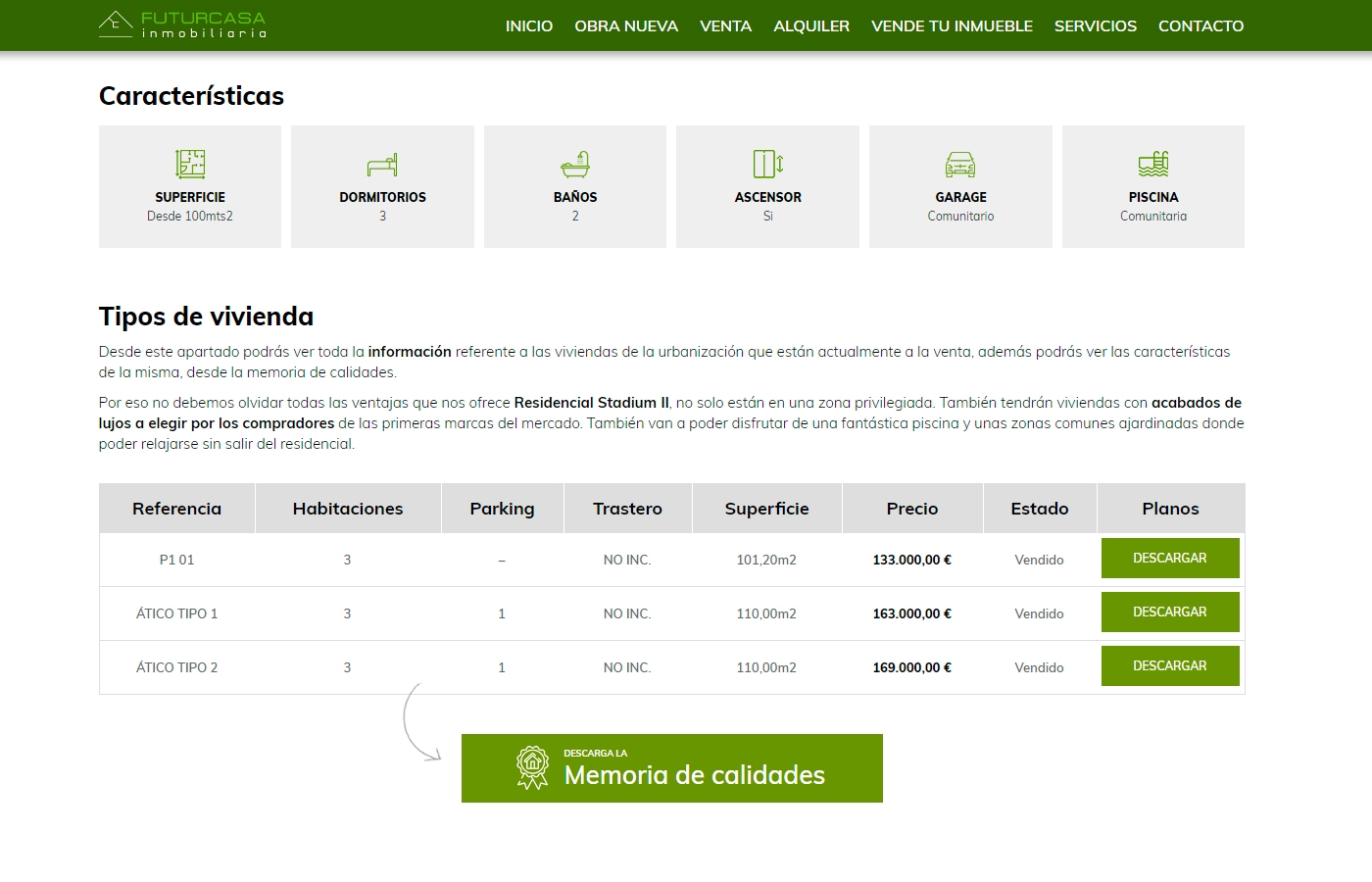Click the quality ribbon badge icon

pos(532,767)
